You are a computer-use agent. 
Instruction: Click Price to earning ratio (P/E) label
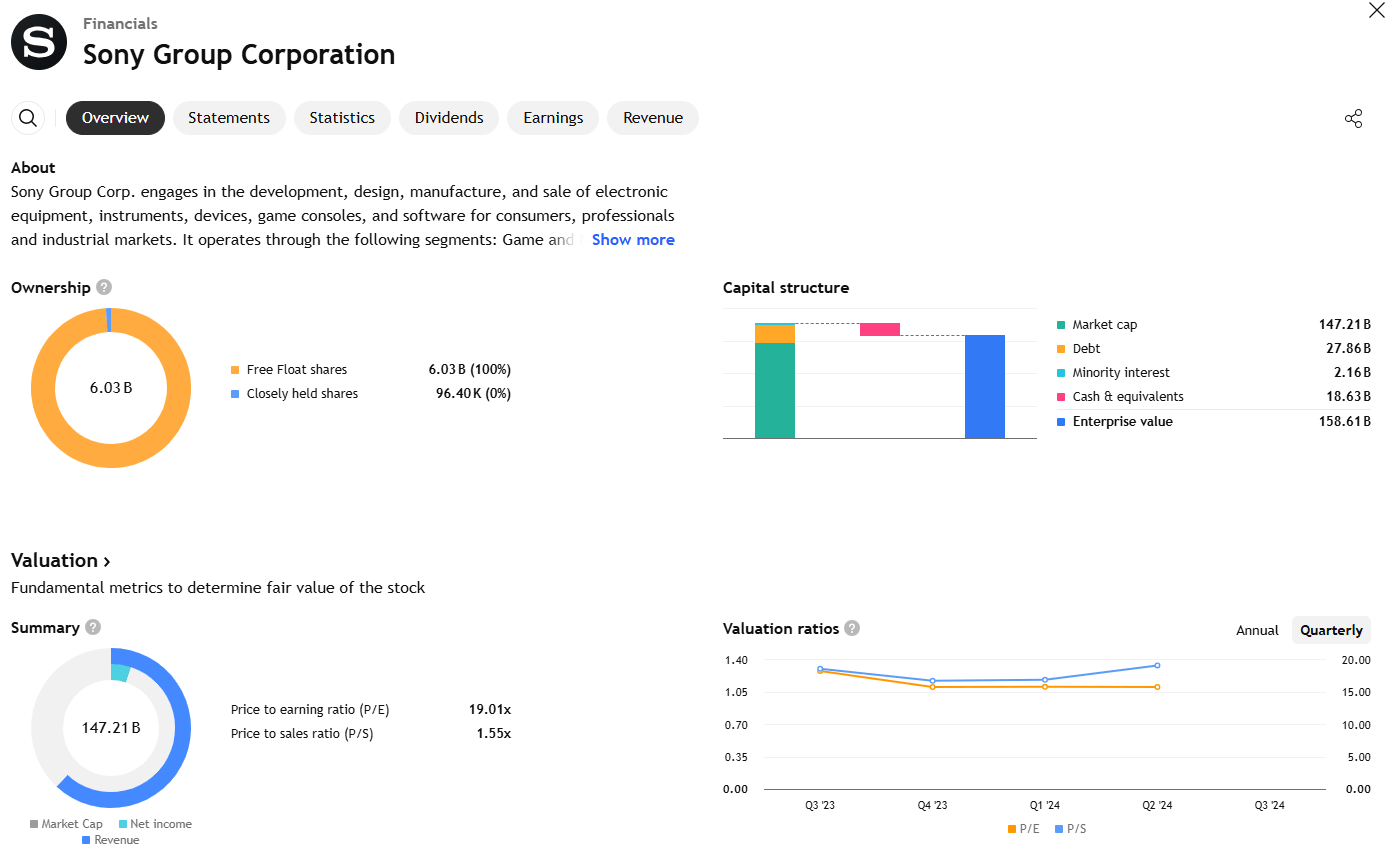tap(310, 710)
